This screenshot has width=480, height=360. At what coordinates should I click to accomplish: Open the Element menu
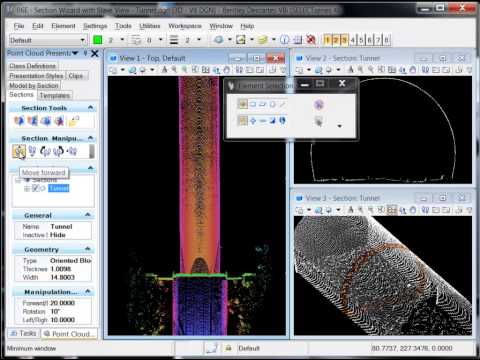63,26
